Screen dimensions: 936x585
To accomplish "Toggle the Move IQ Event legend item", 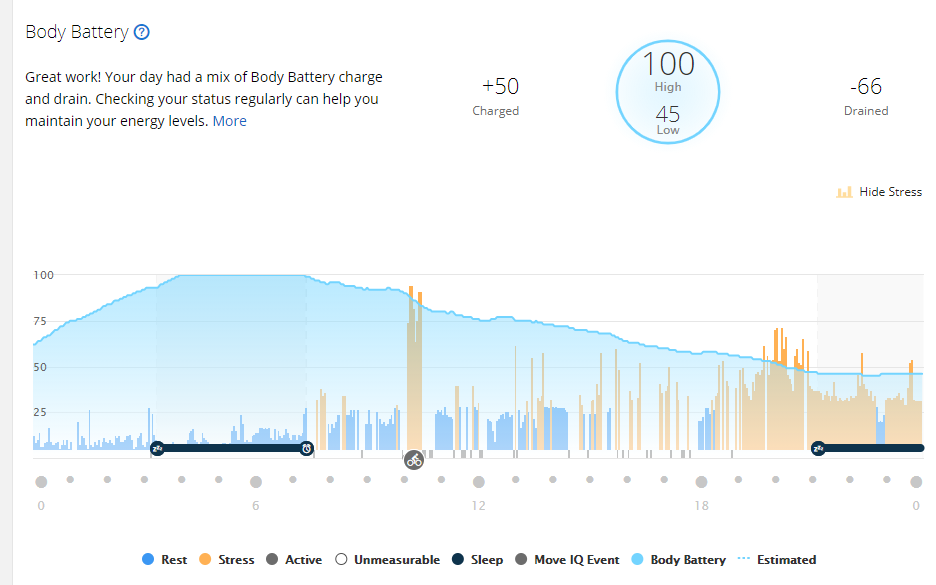I will click(567, 559).
